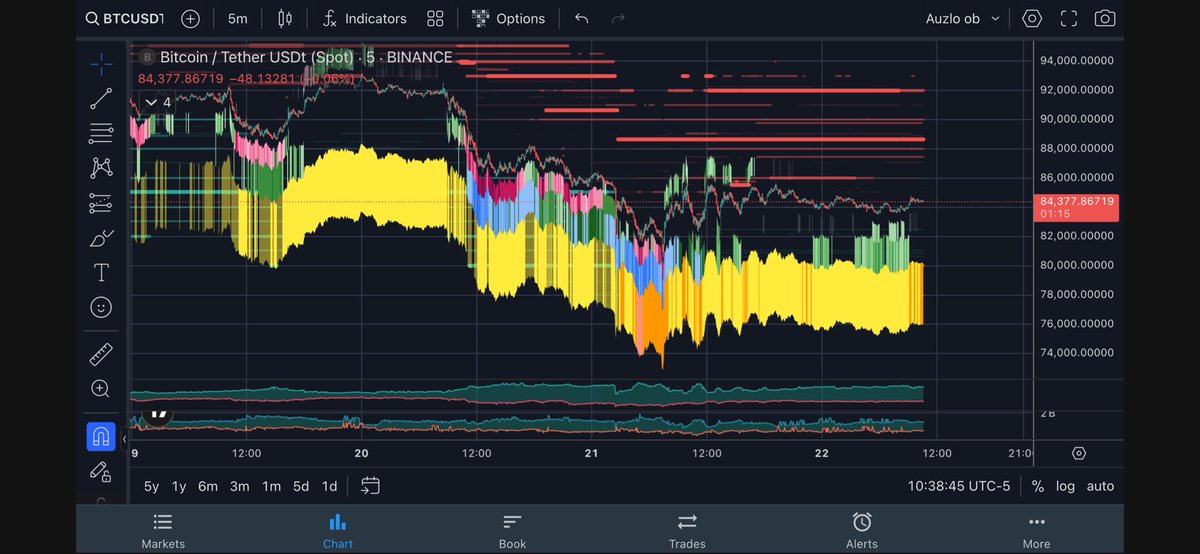The width and height of the screenshot is (1200, 554).
Task: Switch to the Alerts tab
Action: [862, 530]
